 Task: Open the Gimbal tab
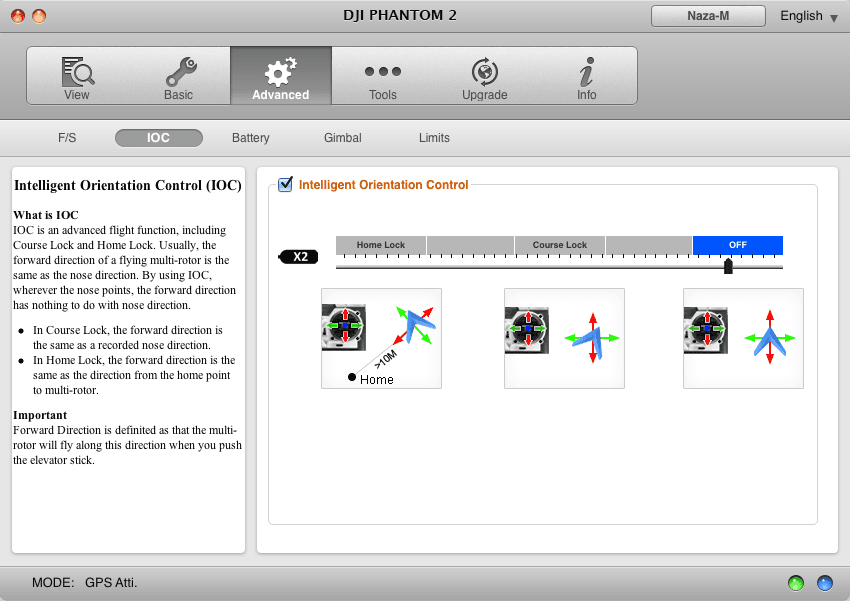(x=342, y=138)
